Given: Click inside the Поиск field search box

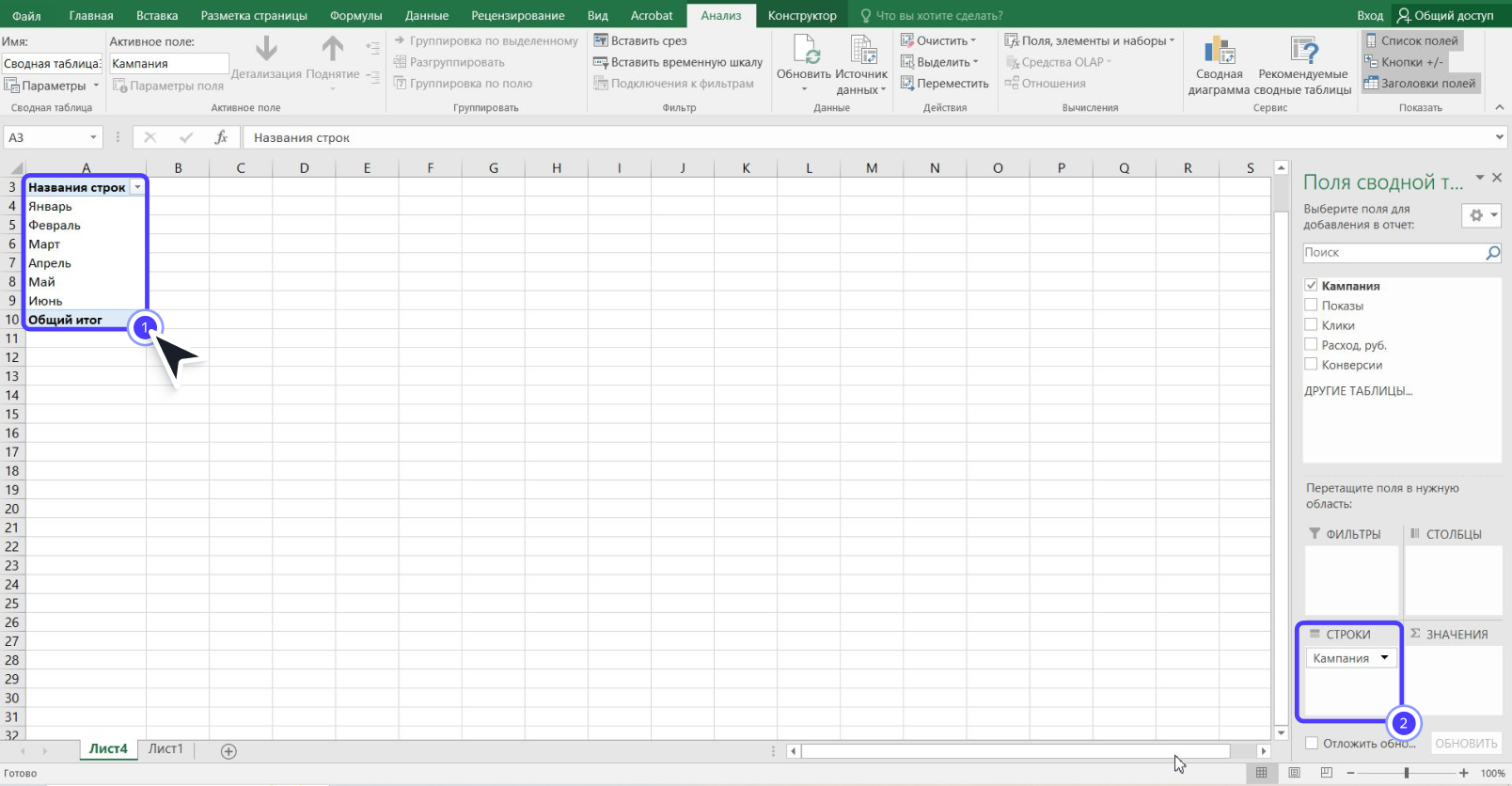Looking at the screenshot, I should [1393, 253].
